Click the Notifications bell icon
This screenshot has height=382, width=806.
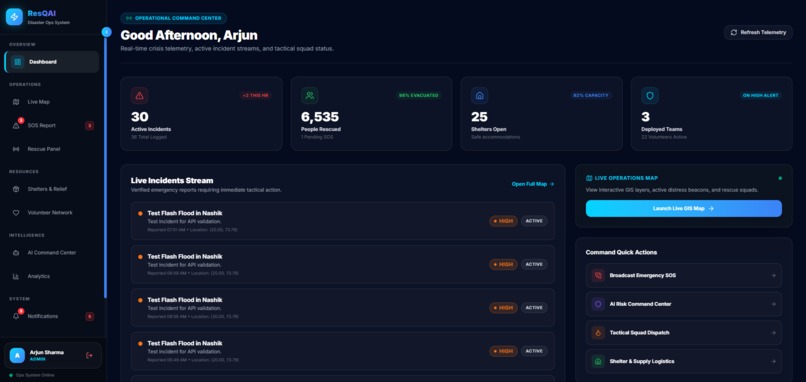pyautogui.click(x=16, y=316)
